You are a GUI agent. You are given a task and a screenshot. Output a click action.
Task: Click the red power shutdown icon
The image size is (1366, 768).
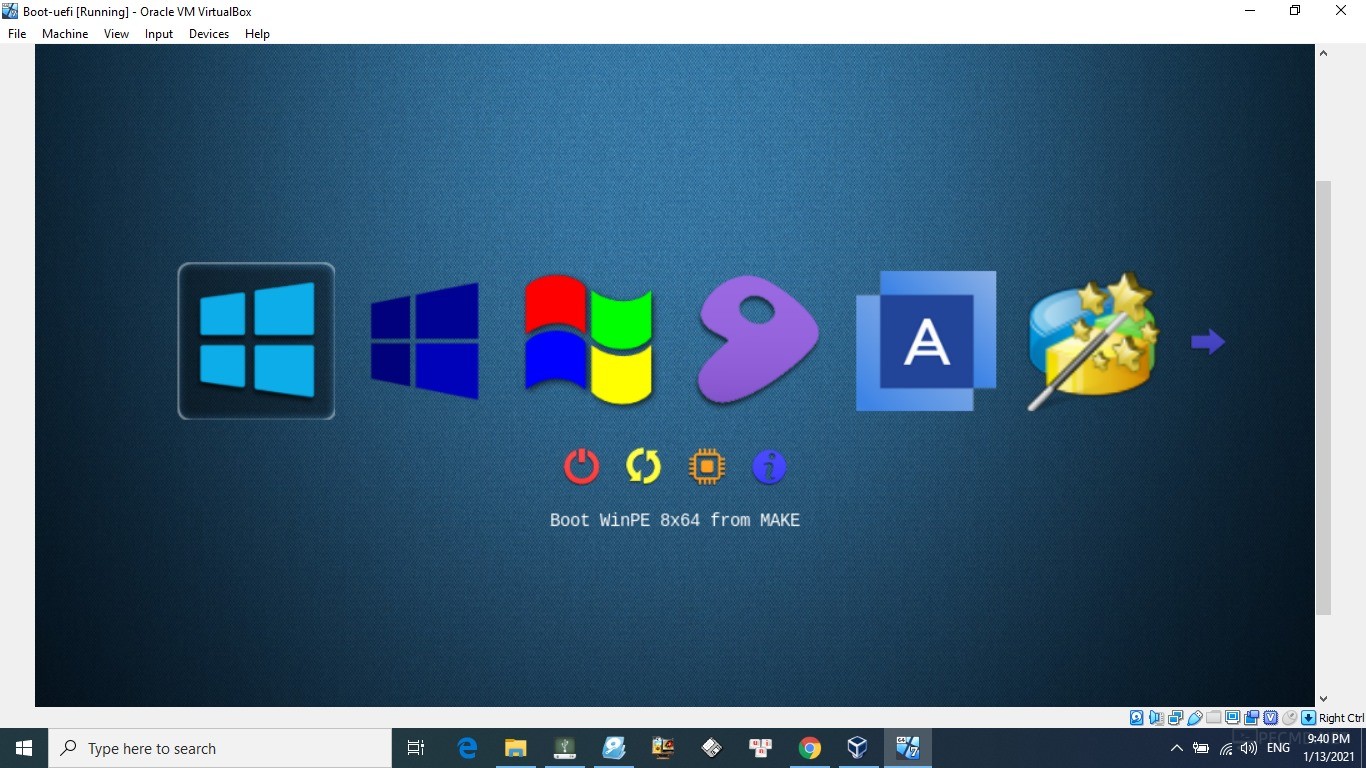pyautogui.click(x=582, y=466)
